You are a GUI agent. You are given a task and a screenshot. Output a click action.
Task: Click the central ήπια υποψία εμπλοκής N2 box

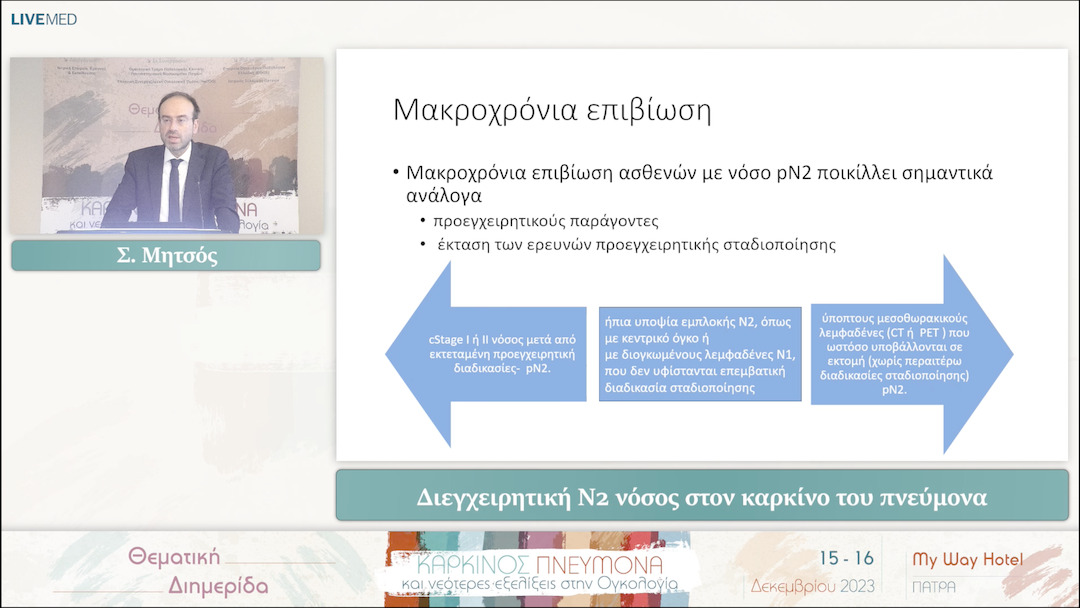[699, 355]
